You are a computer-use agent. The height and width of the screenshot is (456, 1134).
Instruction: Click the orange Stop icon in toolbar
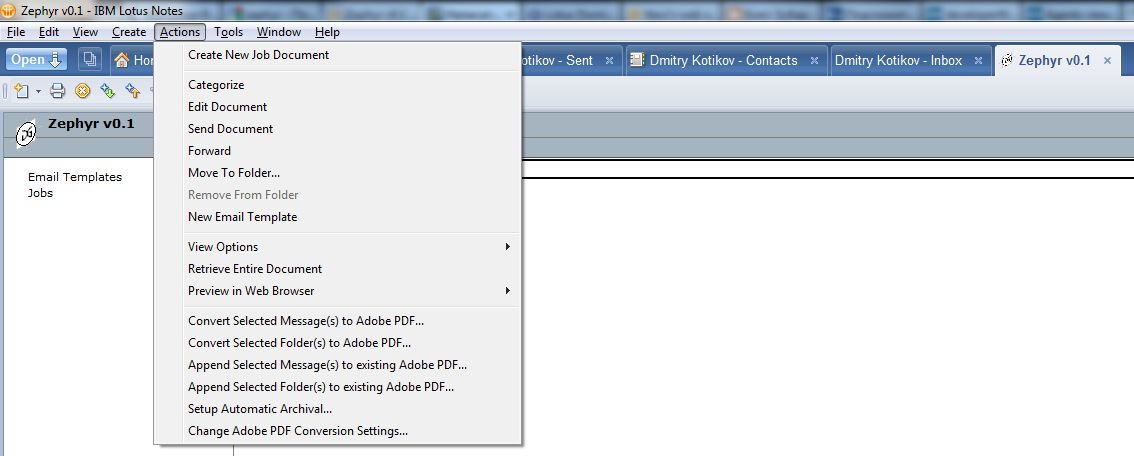83,91
